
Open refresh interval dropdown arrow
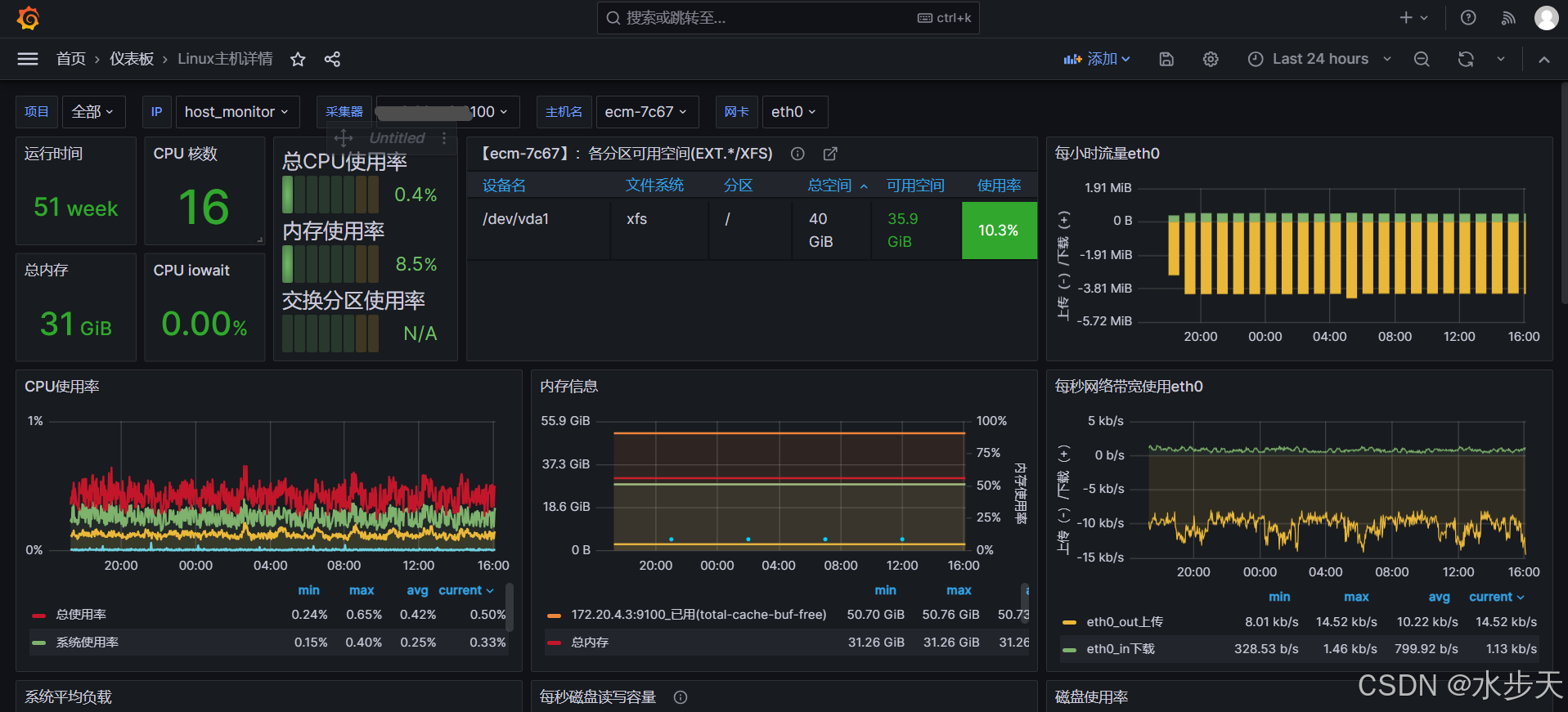(x=1501, y=59)
